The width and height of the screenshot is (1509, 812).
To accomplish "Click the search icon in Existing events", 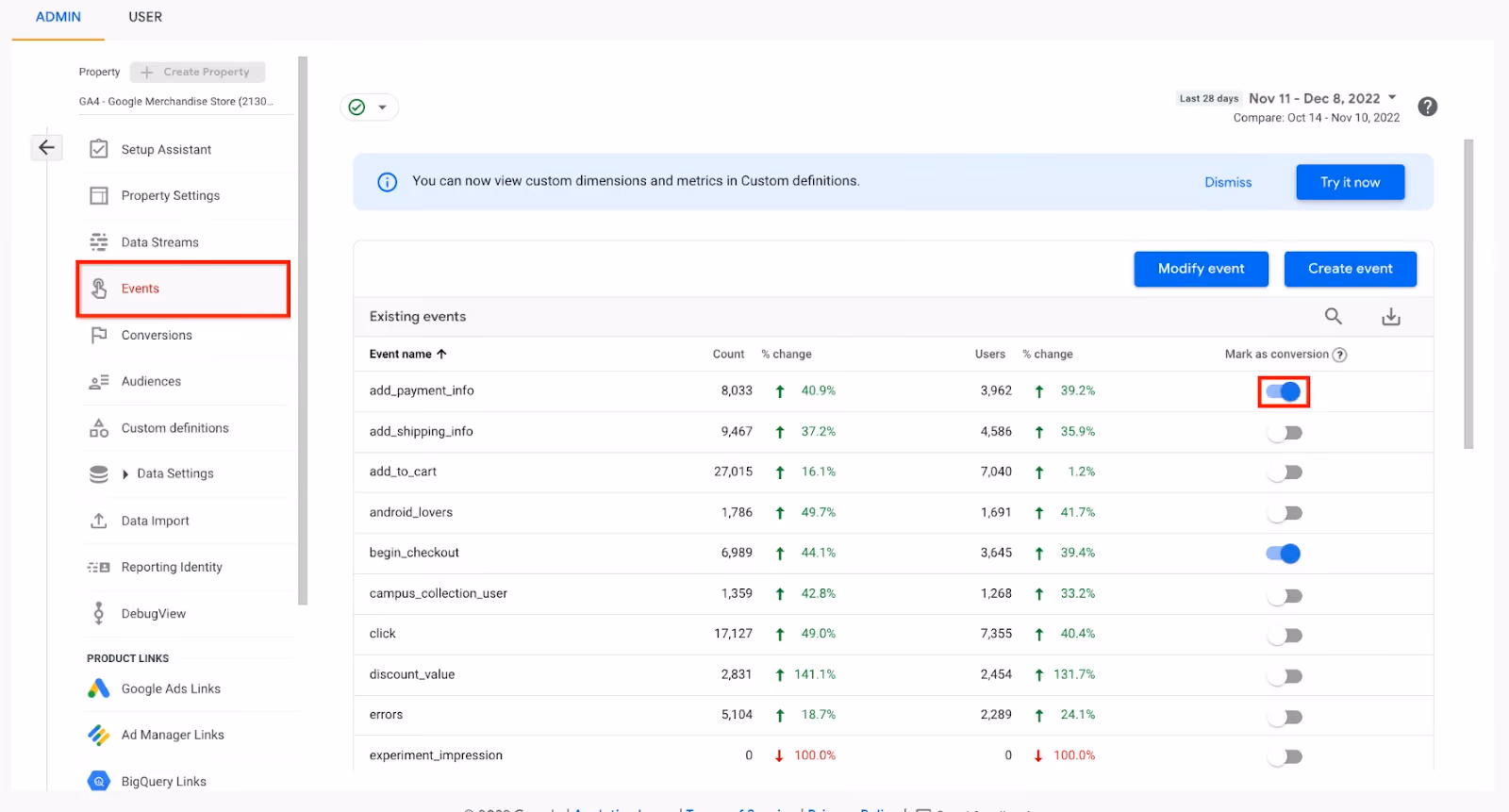I will click(x=1334, y=316).
